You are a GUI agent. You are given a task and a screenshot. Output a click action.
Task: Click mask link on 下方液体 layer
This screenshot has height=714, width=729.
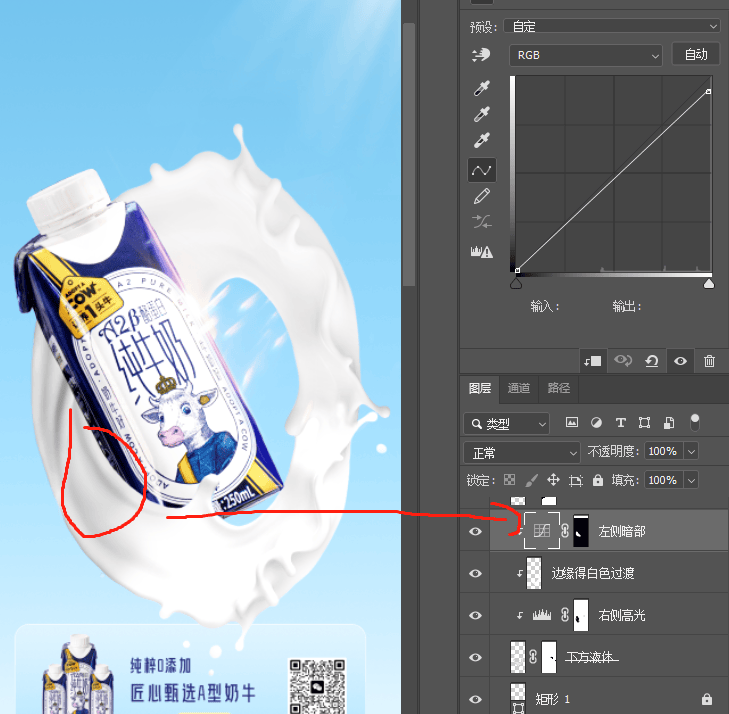(533, 657)
